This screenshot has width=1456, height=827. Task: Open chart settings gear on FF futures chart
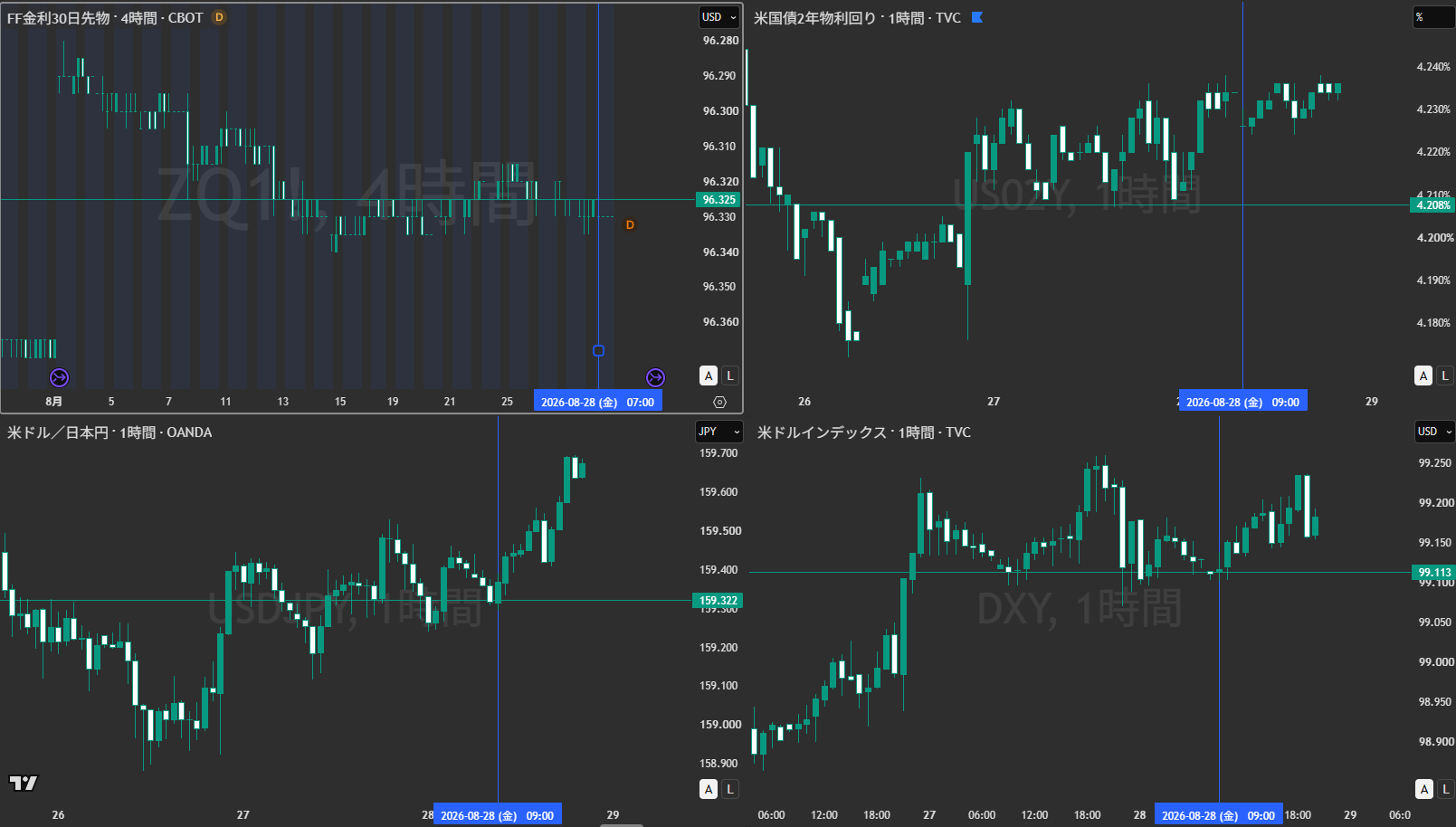click(x=719, y=402)
